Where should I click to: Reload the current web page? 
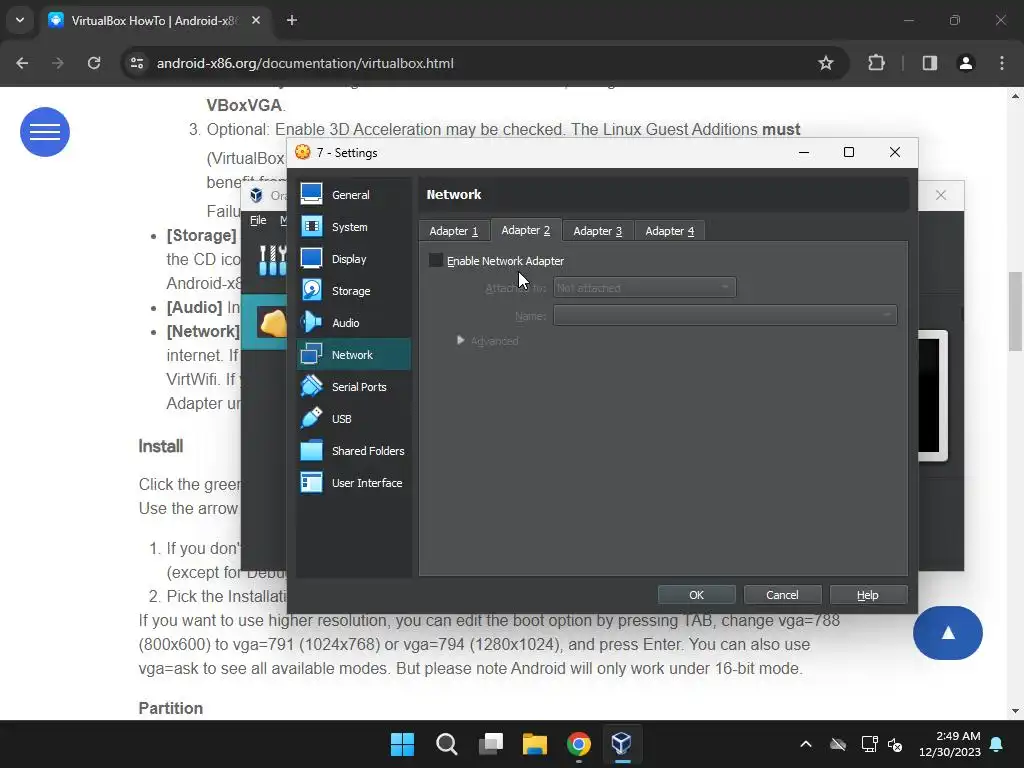coord(94,63)
